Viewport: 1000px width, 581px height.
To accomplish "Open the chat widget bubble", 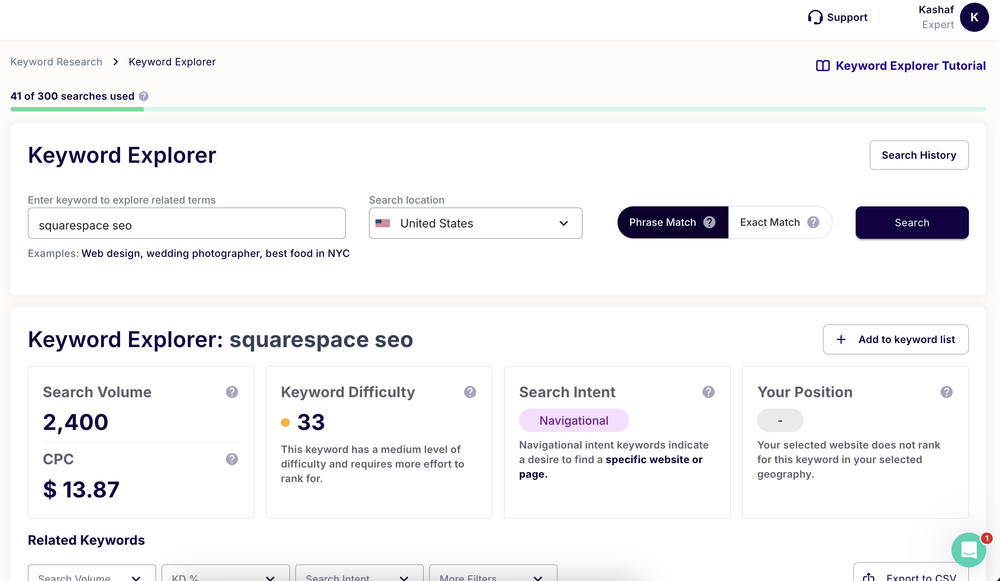I will pos(969,550).
